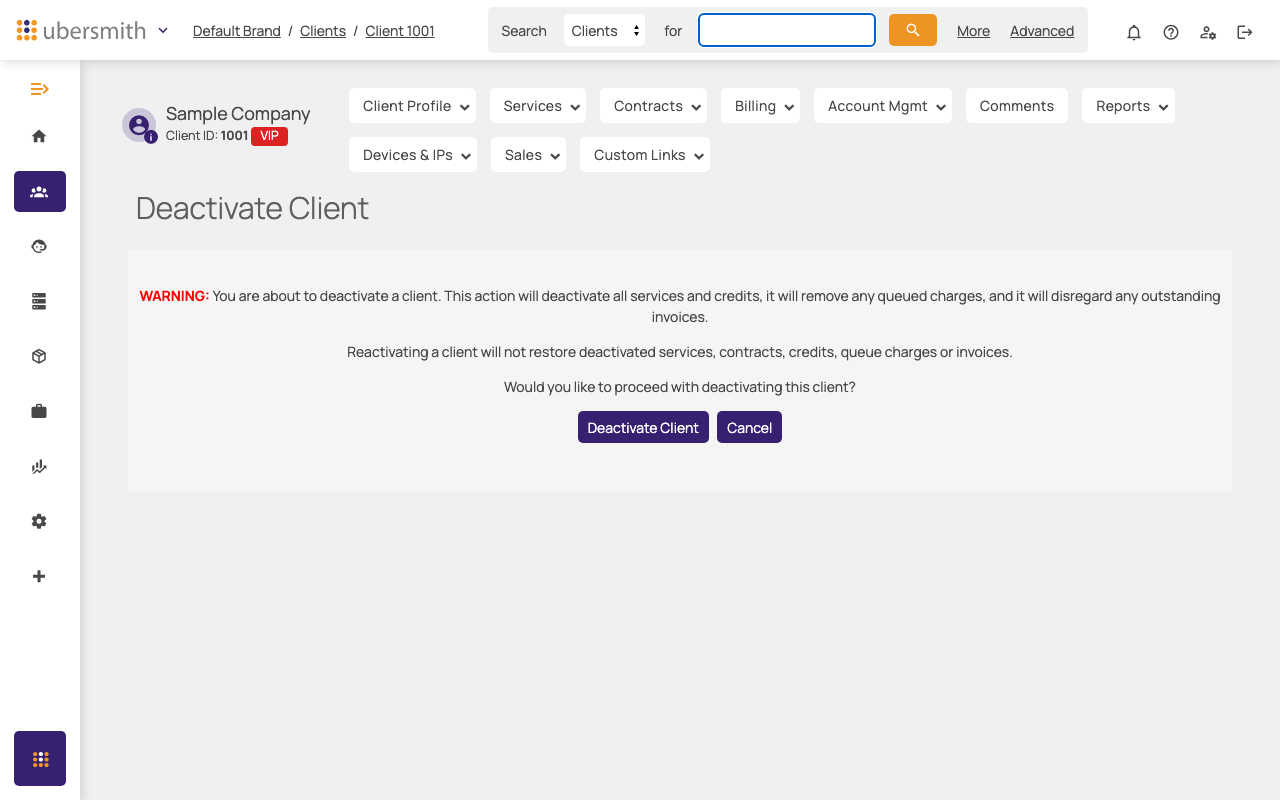
Task: Expand the Account Mgmt menu
Action: point(883,106)
